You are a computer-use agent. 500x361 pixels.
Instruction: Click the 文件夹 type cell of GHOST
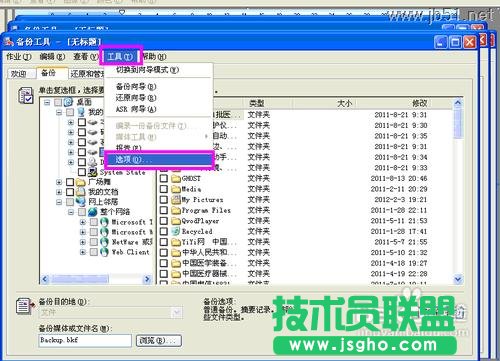click(258, 178)
